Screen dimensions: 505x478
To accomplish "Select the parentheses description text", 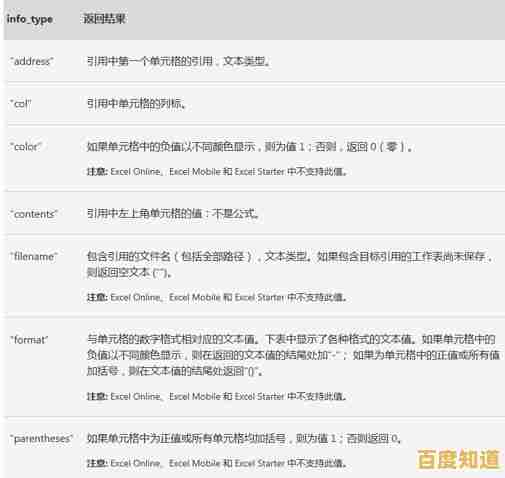I will click(244, 438).
